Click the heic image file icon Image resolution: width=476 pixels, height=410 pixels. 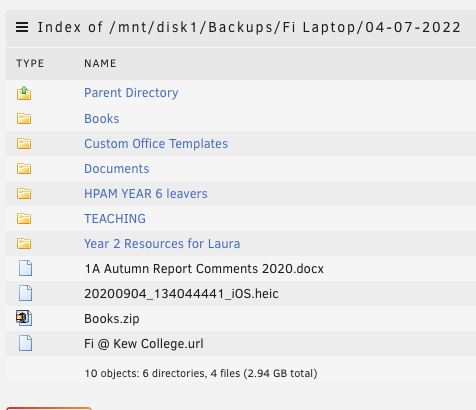pos(25,293)
